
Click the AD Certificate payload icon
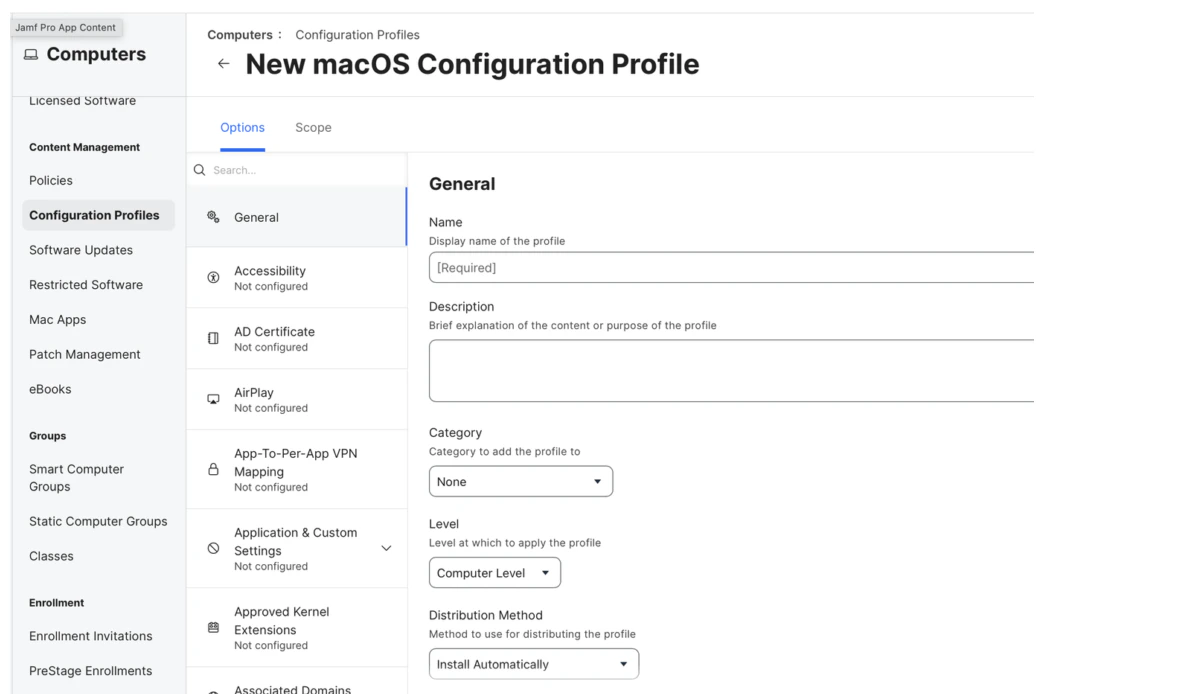212,339
